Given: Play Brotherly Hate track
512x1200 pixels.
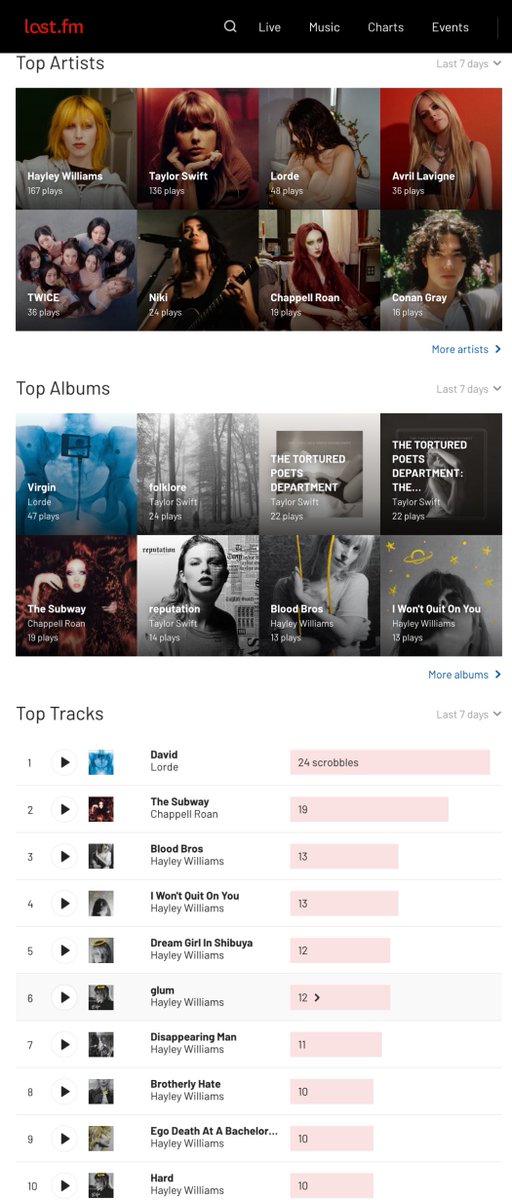Looking at the screenshot, I should pos(64,1092).
